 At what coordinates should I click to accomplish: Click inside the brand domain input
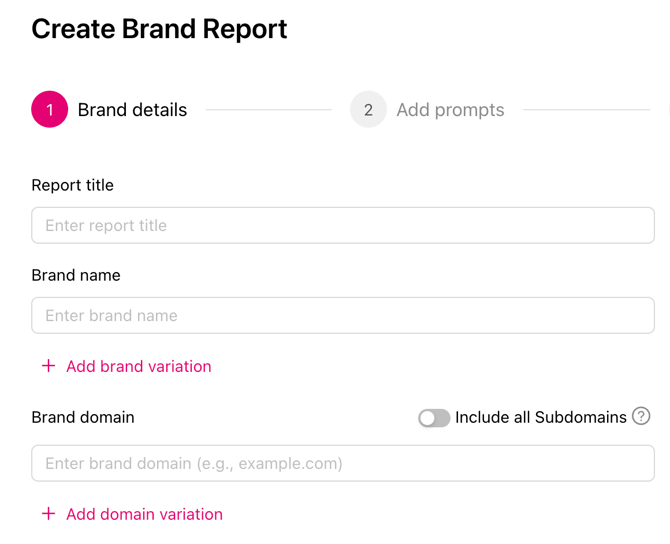click(342, 464)
